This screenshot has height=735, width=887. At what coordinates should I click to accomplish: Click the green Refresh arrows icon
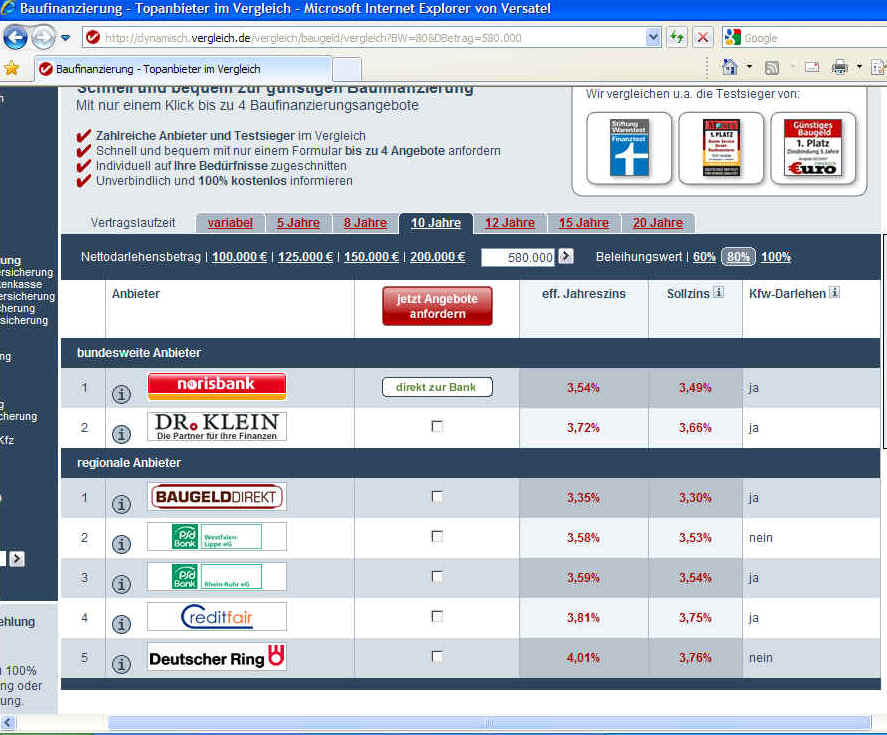pos(677,38)
